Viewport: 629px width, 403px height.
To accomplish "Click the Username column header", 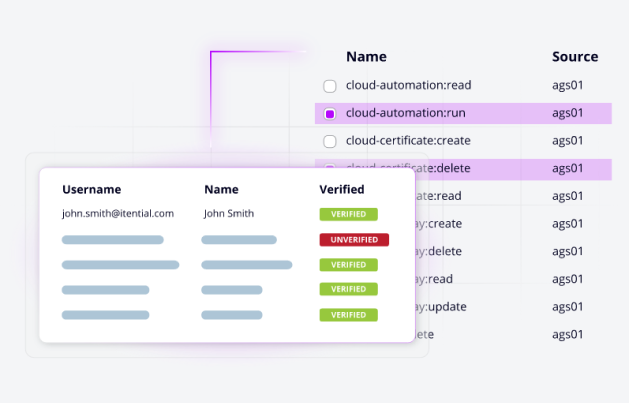I will pos(91,189).
